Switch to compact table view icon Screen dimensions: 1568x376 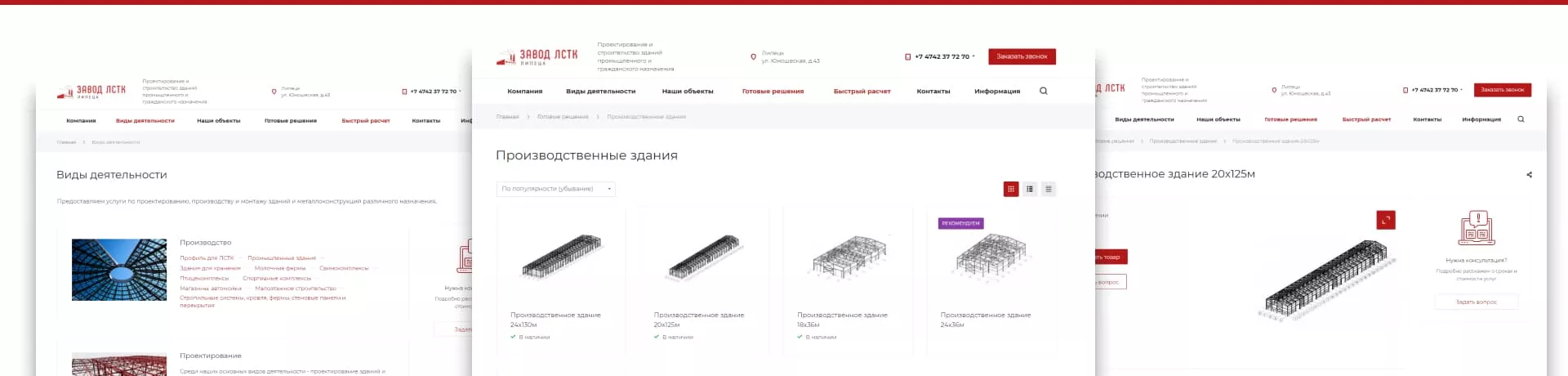(x=1049, y=189)
